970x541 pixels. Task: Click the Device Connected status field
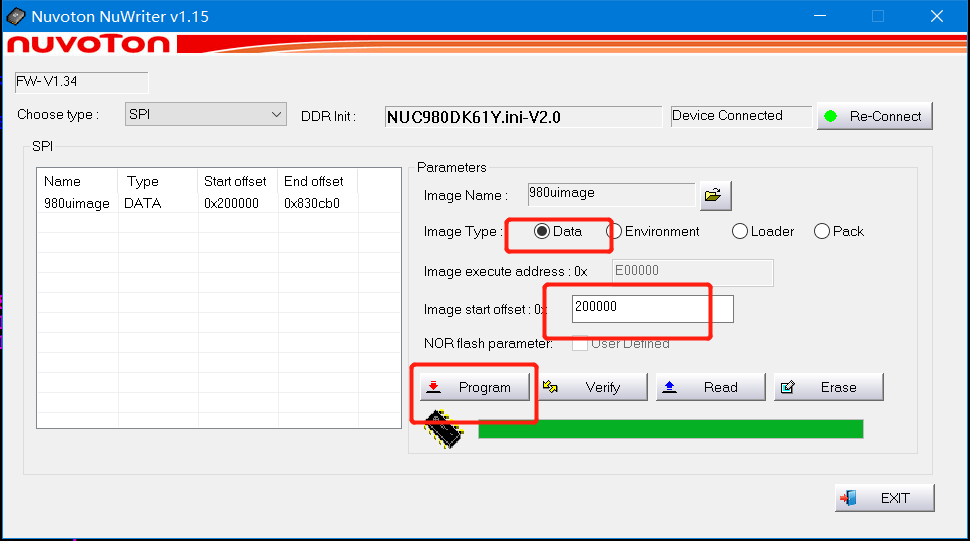click(x=741, y=116)
